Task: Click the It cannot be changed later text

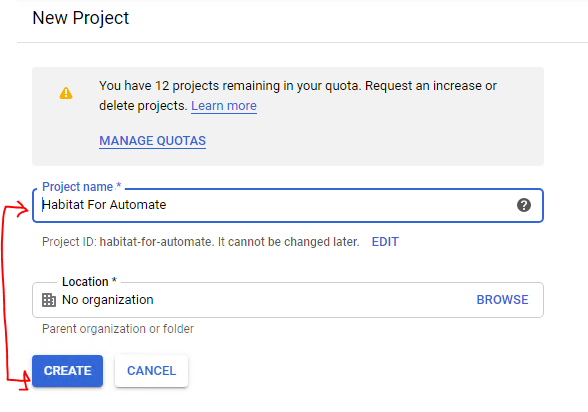Action: point(288,242)
